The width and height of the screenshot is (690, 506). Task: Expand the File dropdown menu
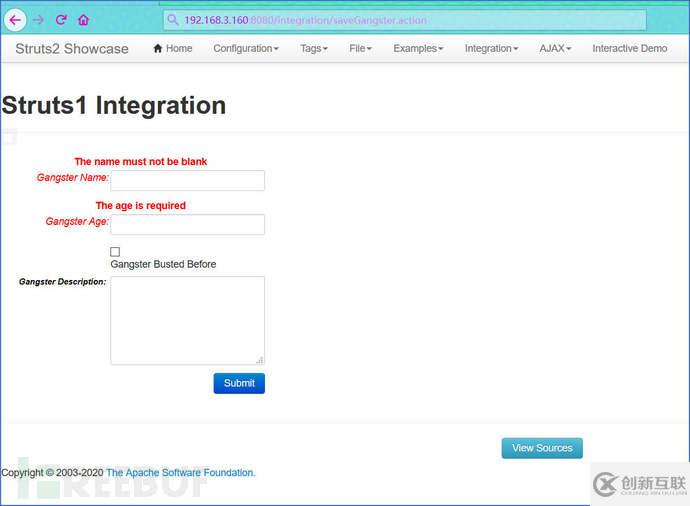[x=360, y=48]
